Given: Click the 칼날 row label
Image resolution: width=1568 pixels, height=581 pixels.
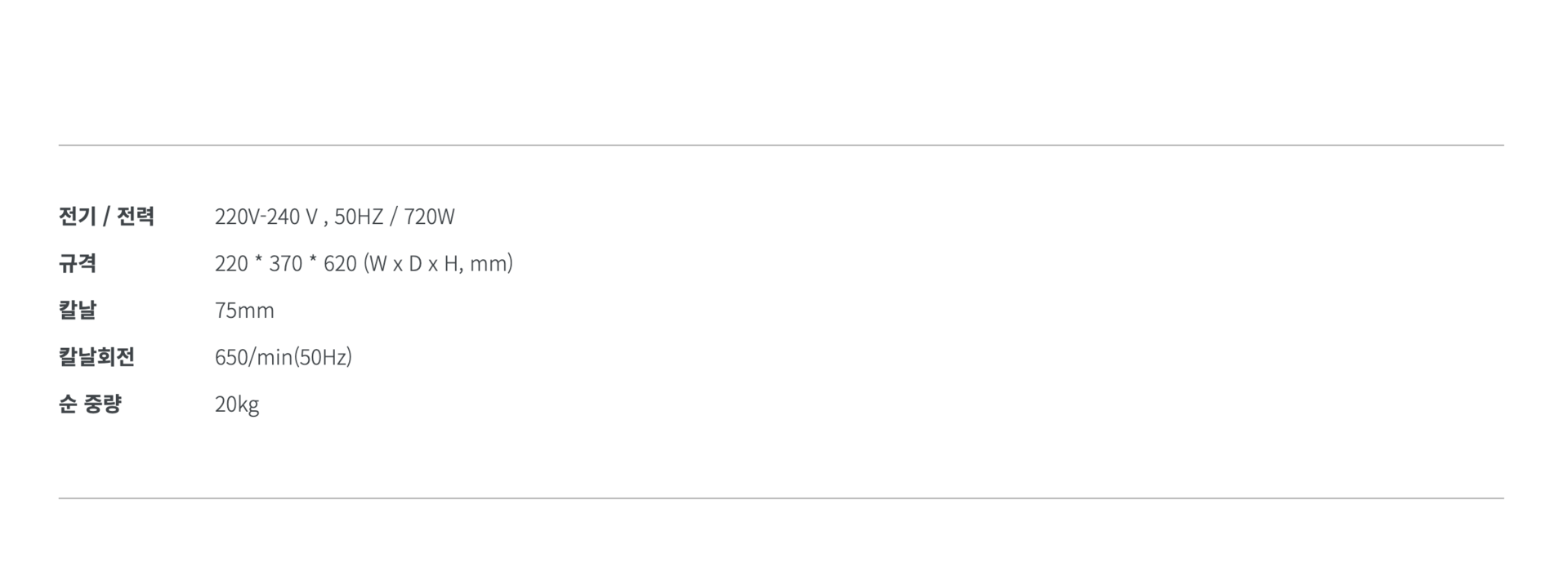Looking at the screenshot, I should pos(78,311).
